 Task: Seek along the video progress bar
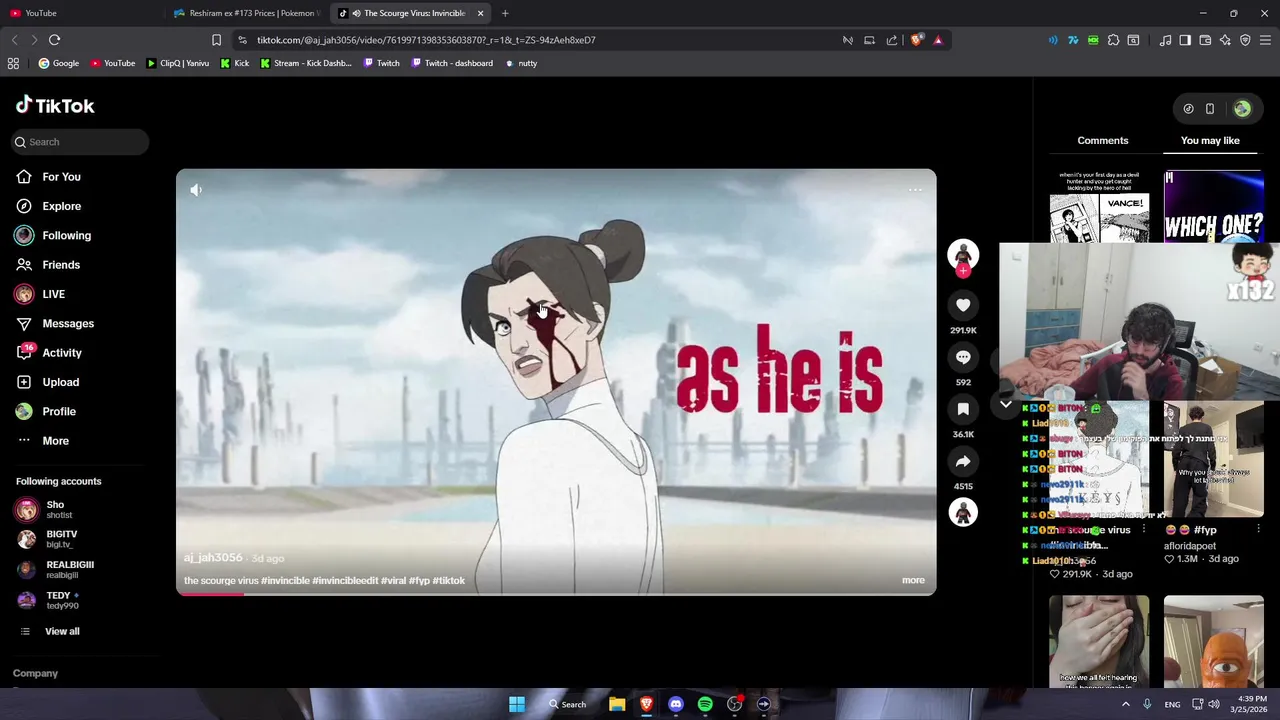click(x=556, y=594)
